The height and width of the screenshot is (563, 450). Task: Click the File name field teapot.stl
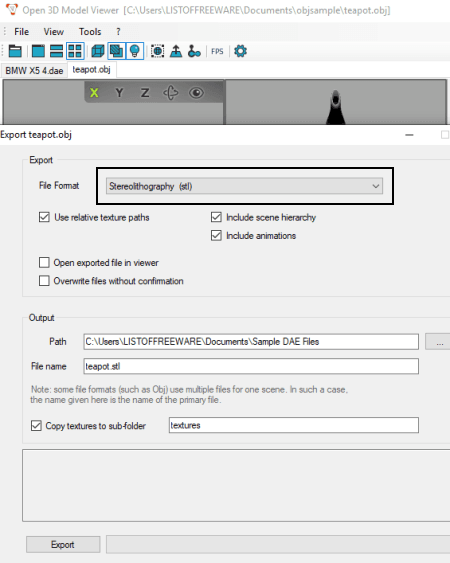251,366
